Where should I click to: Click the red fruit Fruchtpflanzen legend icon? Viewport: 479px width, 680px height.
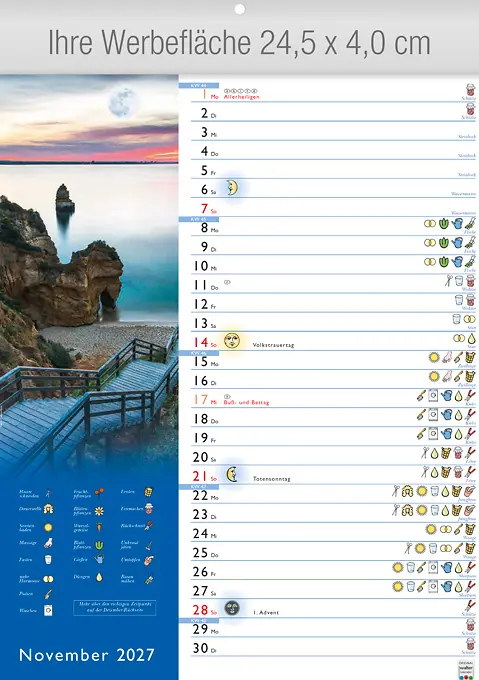(99, 493)
